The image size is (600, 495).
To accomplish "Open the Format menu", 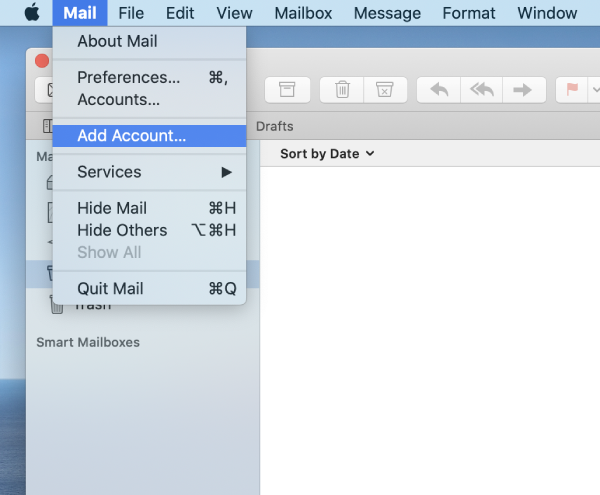I will click(469, 13).
